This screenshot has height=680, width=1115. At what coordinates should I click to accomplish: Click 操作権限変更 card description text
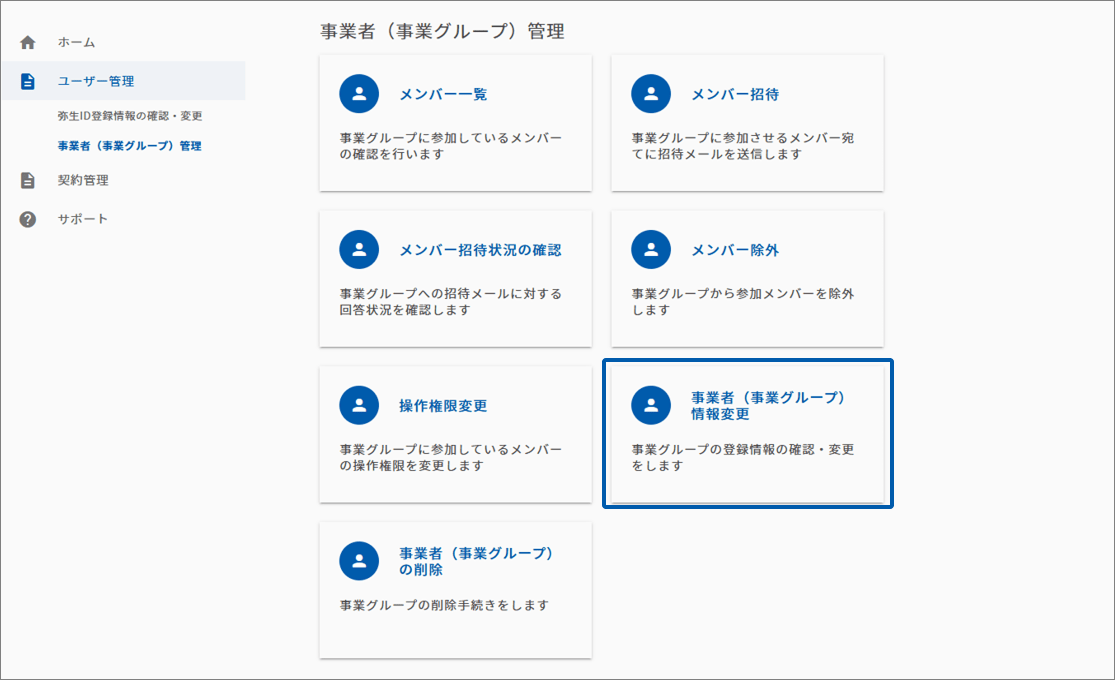[x=450, y=458]
